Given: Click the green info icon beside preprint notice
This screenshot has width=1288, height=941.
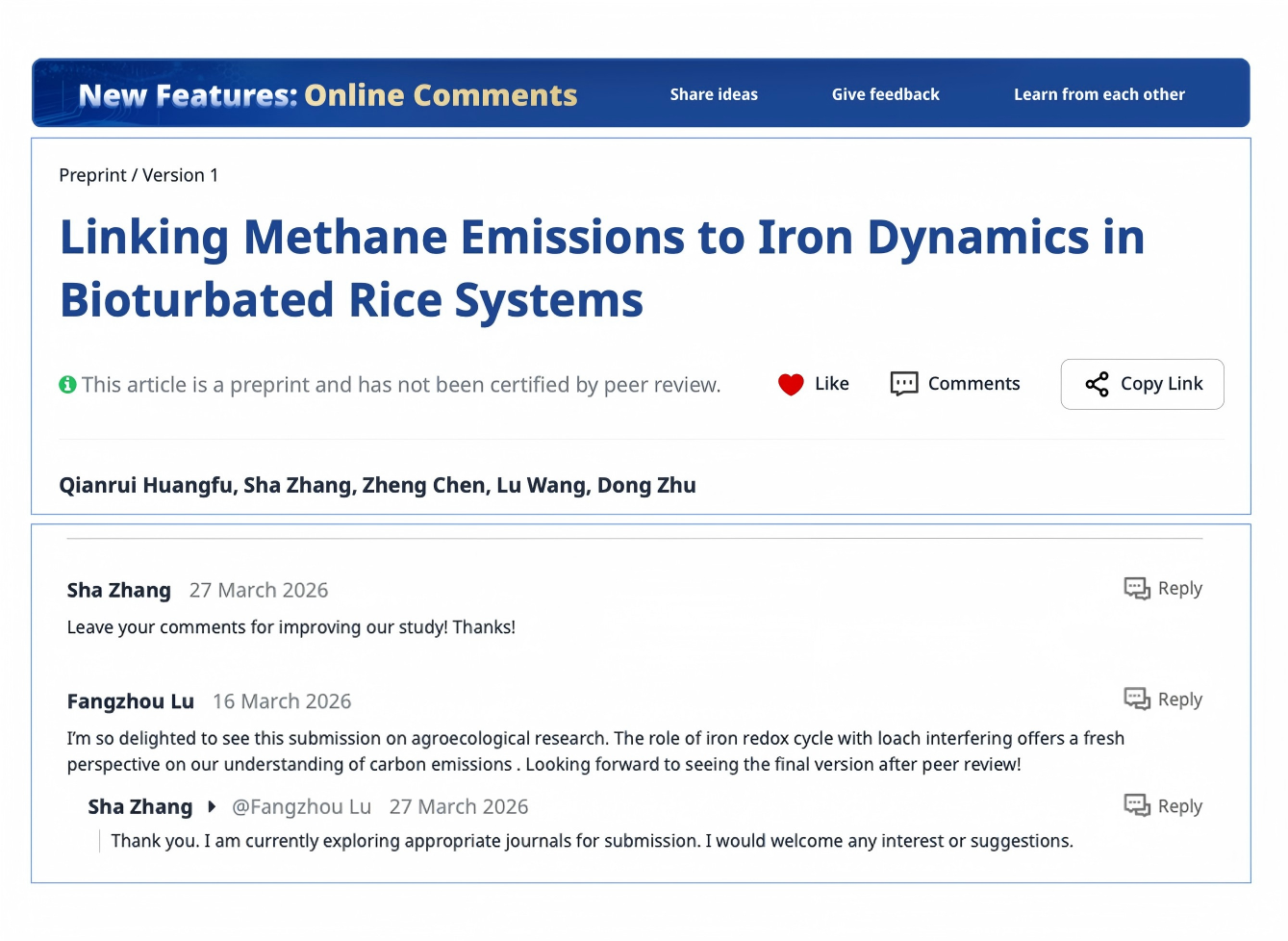Looking at the screenshot, I should point(67,385).
